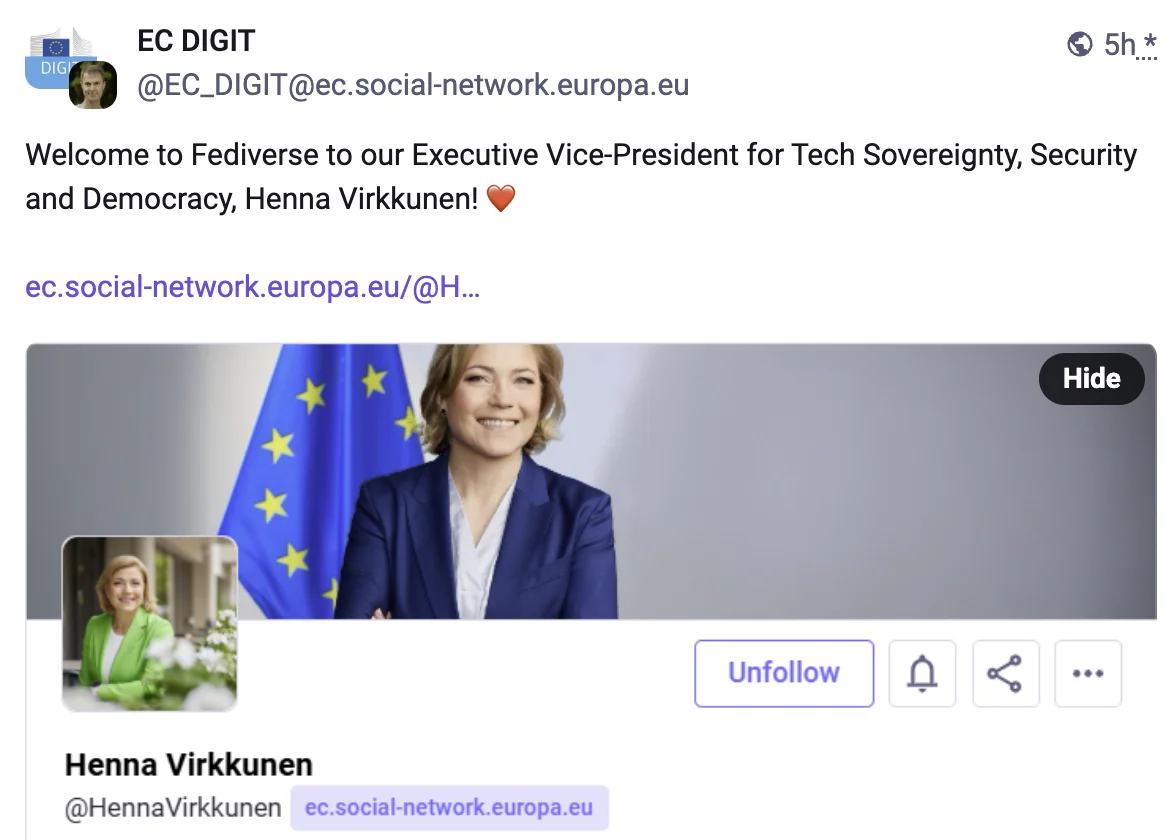The height and width of the screenshot is (840, 1168).
Task: Click the red heart emoji in post
Action: pos(500,199)
